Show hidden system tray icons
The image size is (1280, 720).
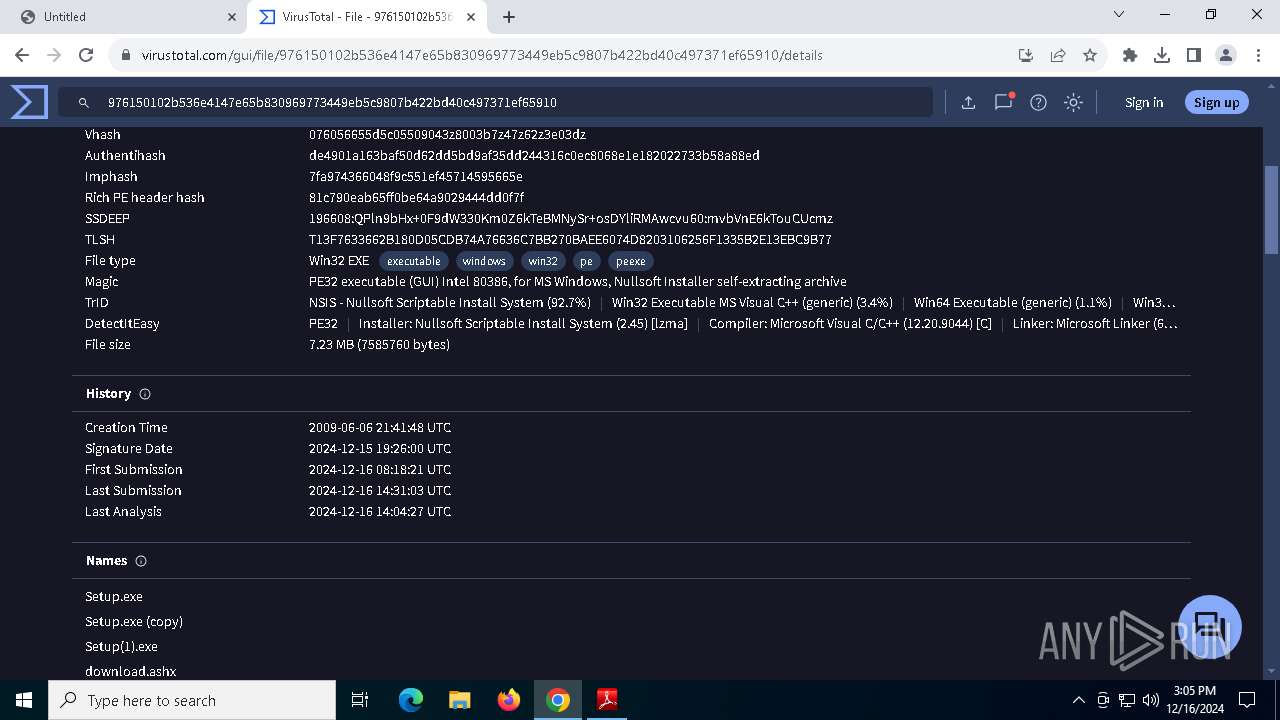tap(1078, 700)
